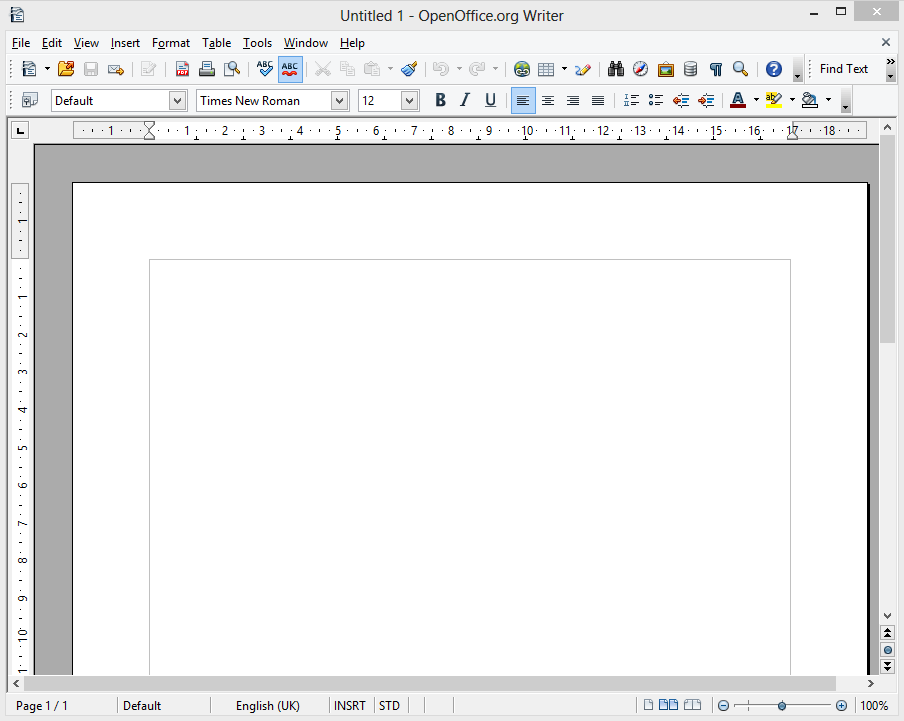Click the Export as PDF icon
The width and height of the screenshot is (904, 721).
coord(182,69)
